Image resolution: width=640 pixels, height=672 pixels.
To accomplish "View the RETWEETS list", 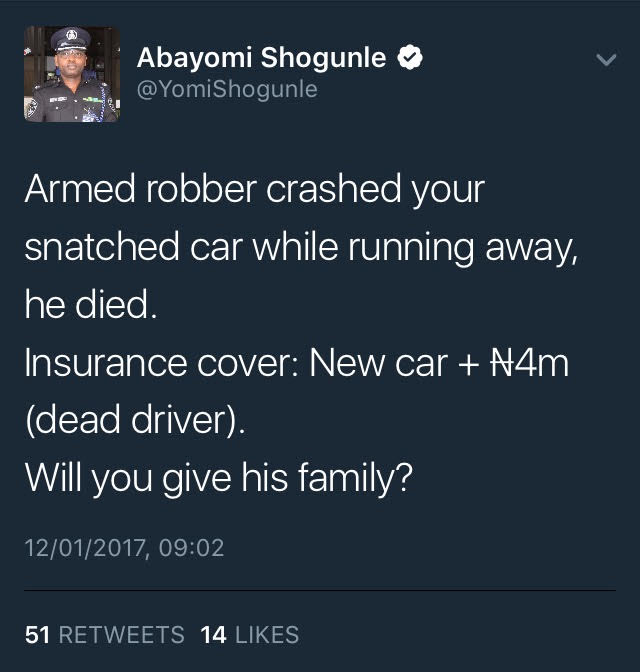I will [x=122, y=635].
